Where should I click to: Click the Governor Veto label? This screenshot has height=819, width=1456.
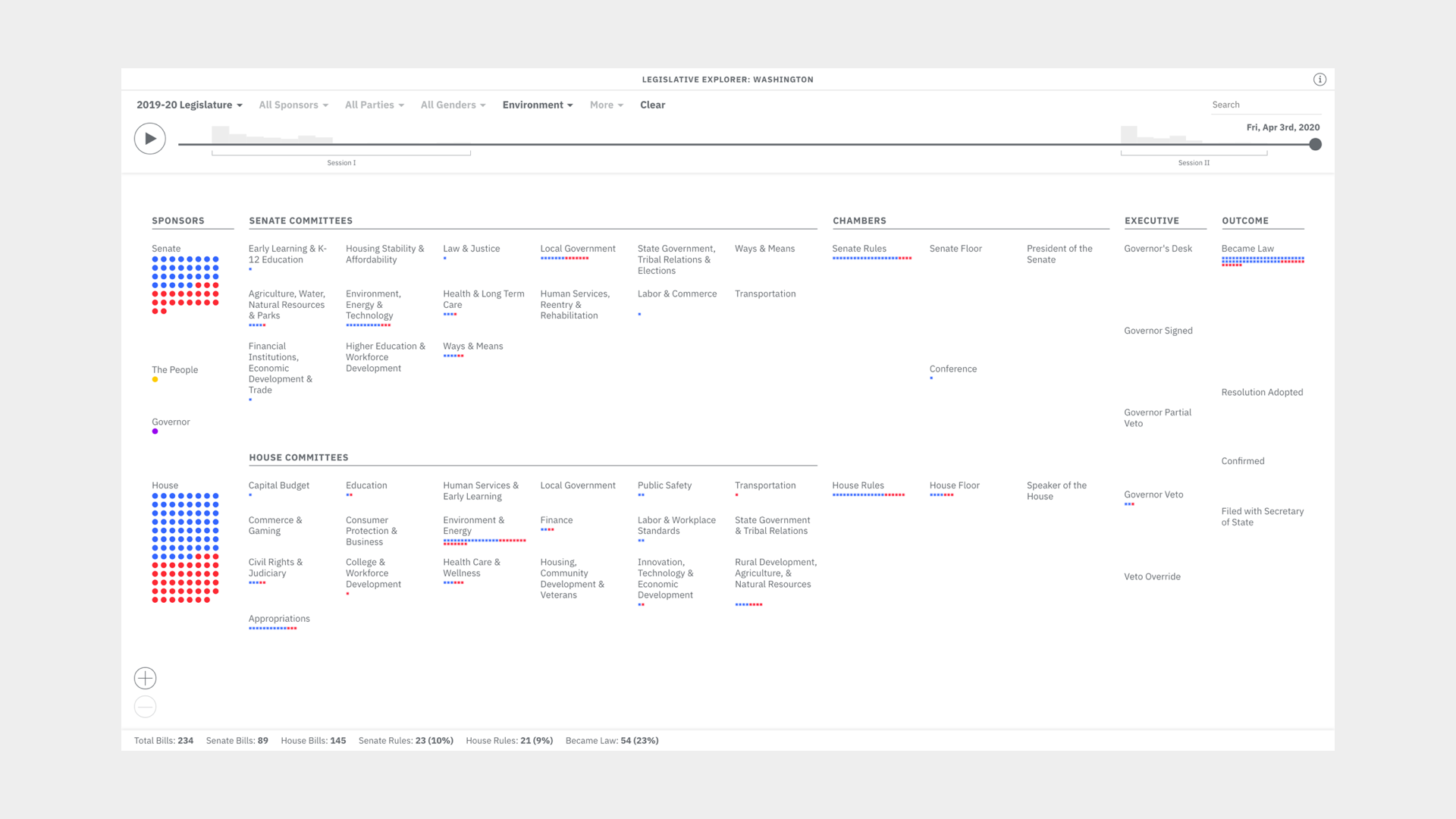(x=1153, y=494)
